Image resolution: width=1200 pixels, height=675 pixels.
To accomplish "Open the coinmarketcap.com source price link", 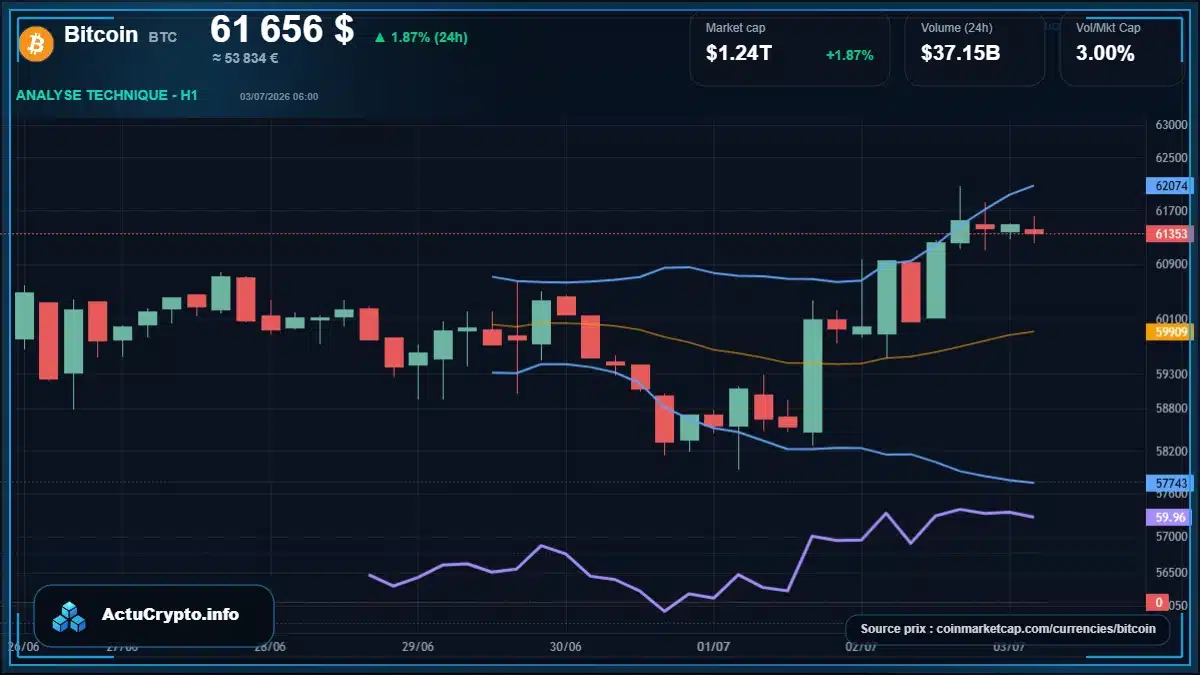I will (x=1007, y=629).
